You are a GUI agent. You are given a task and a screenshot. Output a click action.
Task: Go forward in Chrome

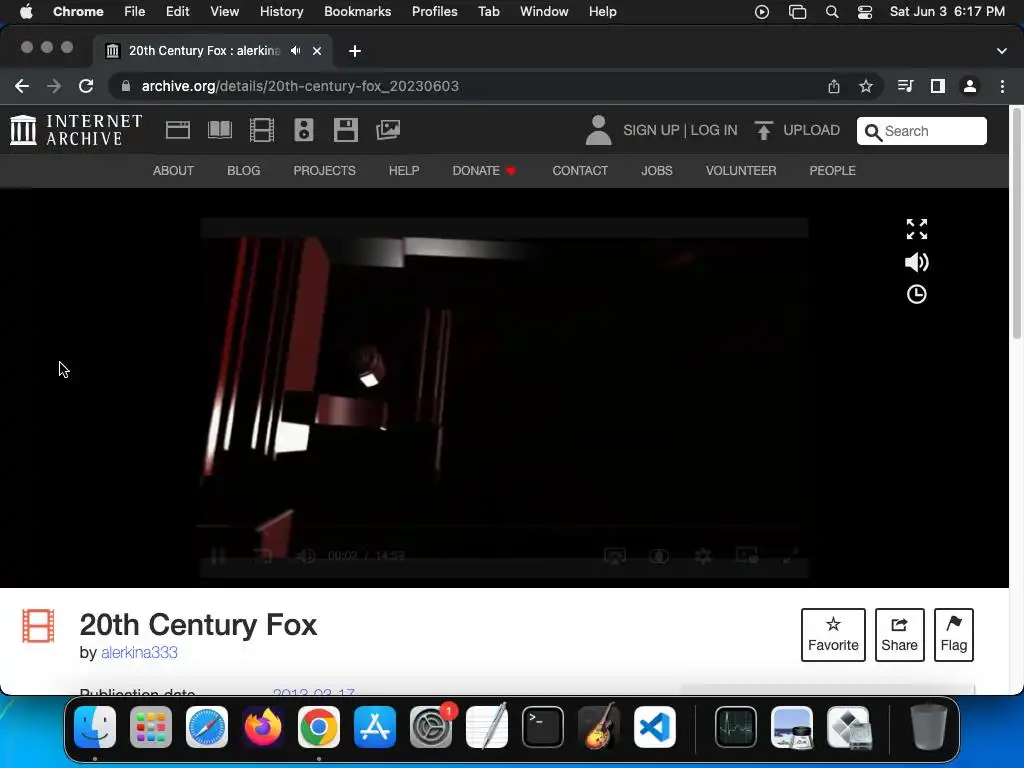coord(54,86)
